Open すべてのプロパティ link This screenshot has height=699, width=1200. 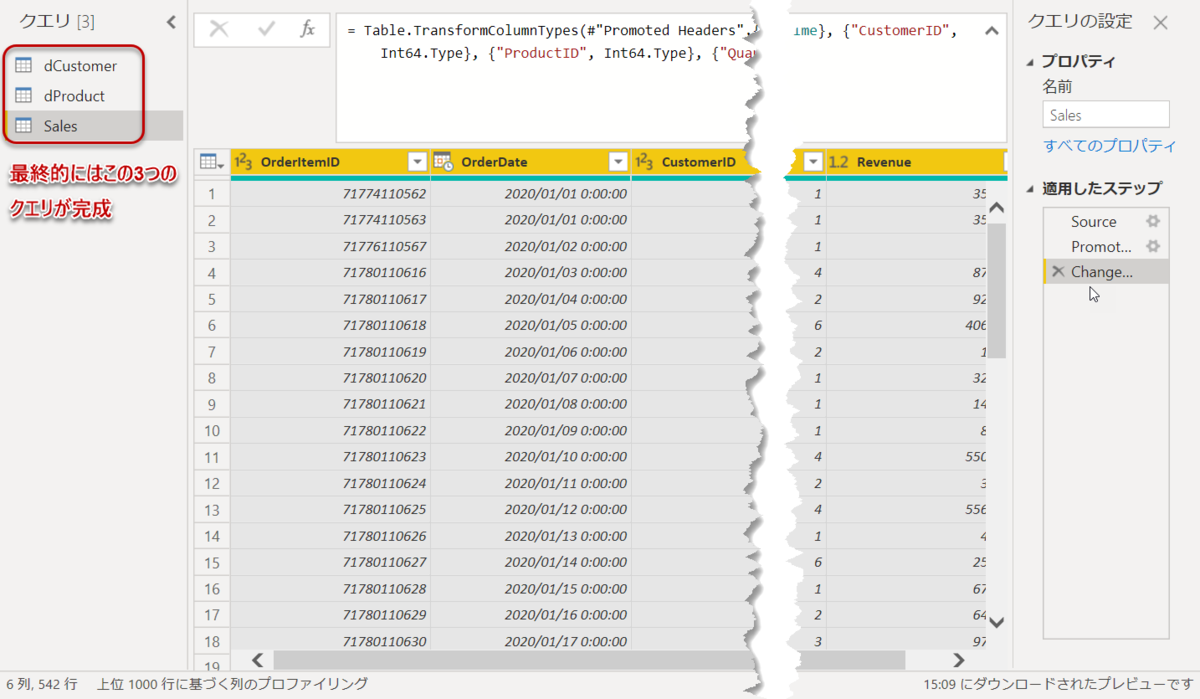[1110, 146]
